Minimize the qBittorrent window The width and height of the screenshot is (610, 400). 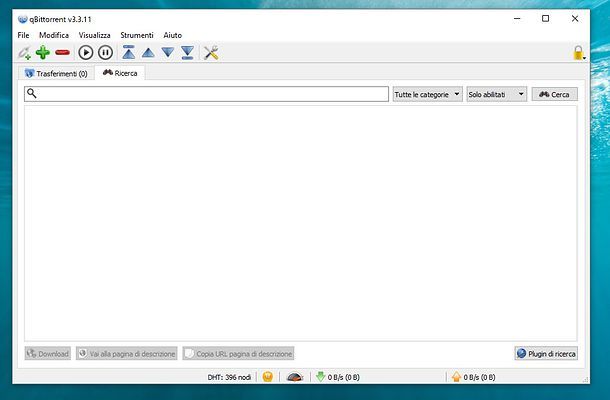coord(517,18)
